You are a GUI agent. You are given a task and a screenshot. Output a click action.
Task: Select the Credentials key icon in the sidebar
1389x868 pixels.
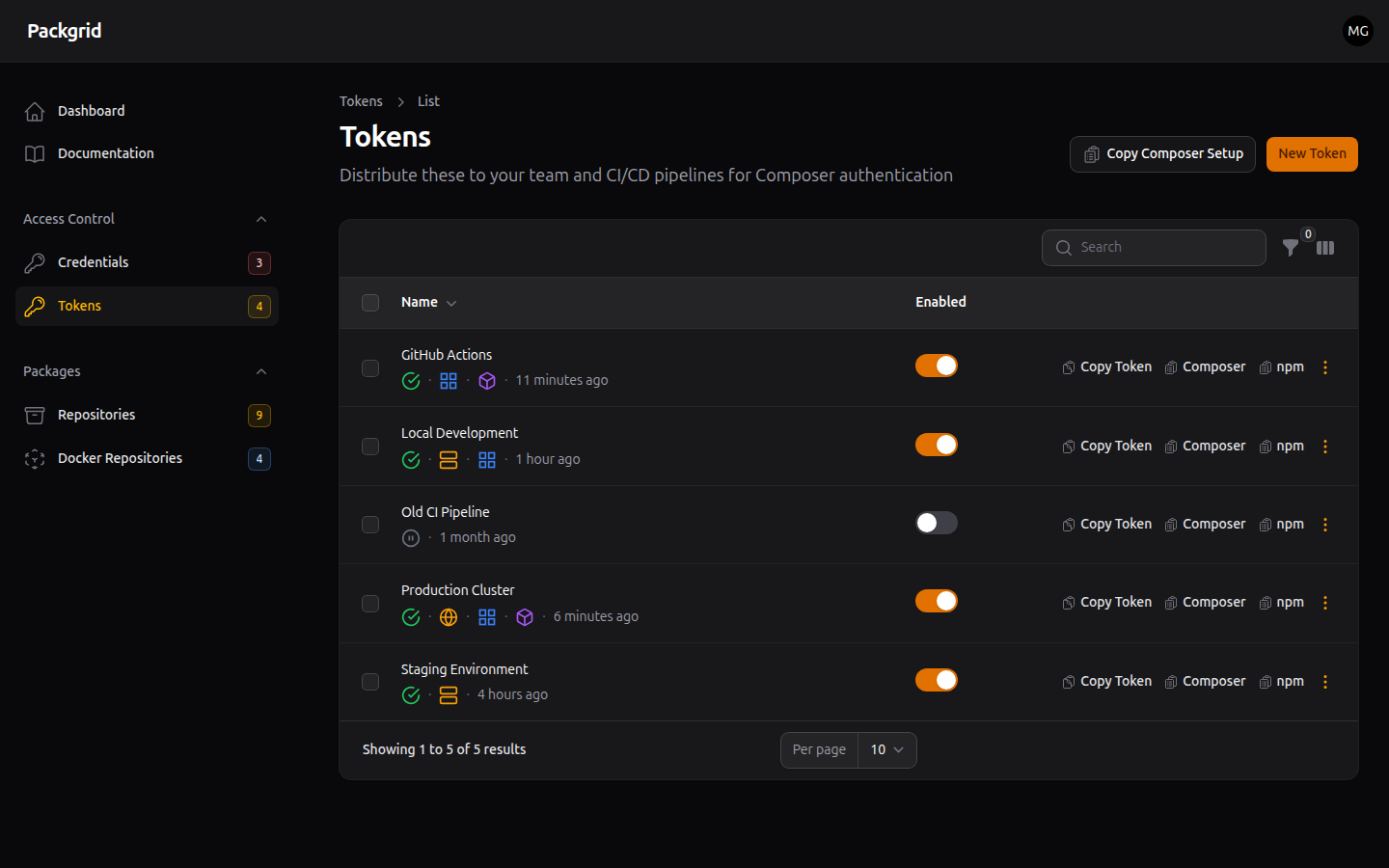tap(36, 261)
